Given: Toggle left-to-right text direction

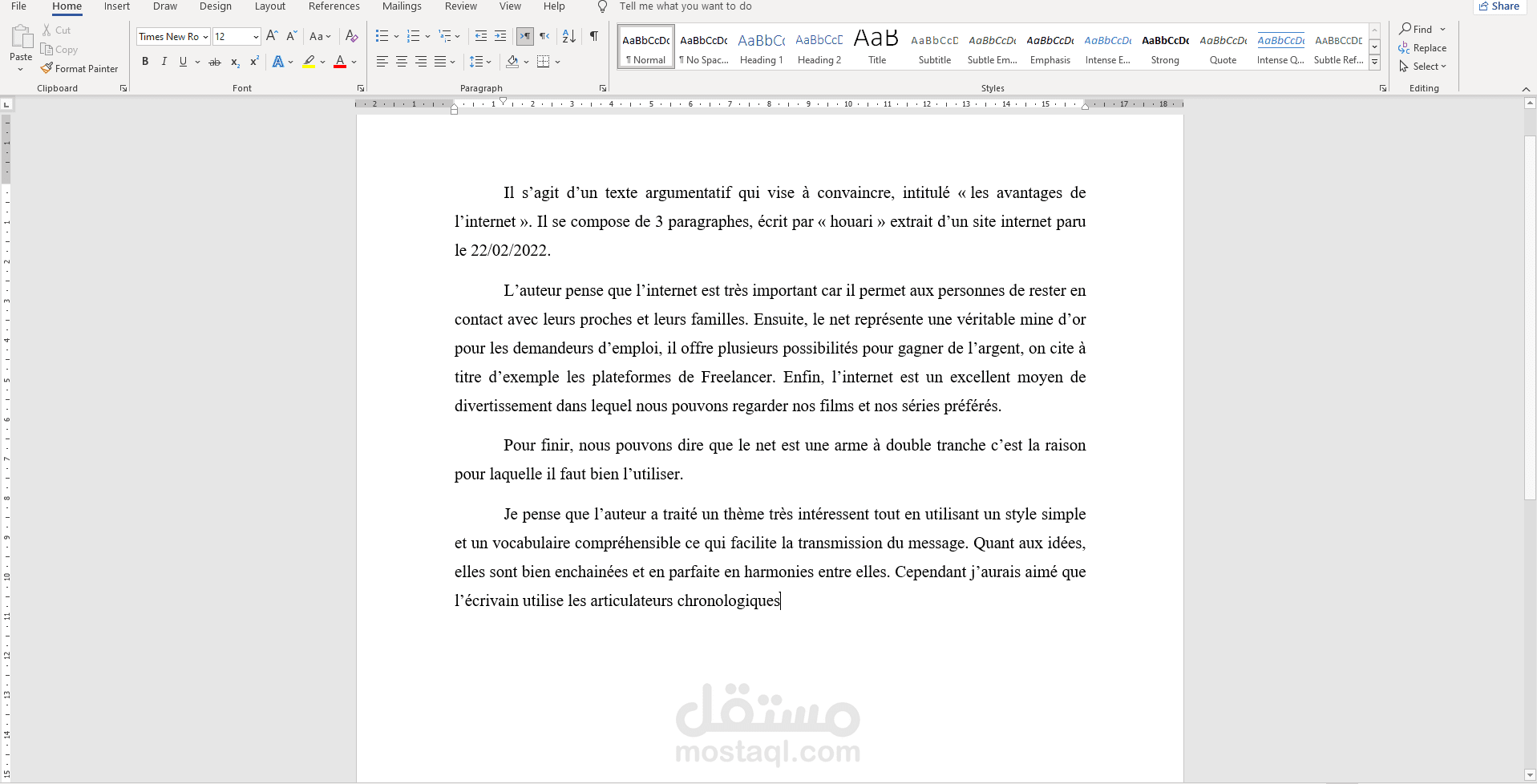Looking at the screenshot, I should click(x=525, y=36).
